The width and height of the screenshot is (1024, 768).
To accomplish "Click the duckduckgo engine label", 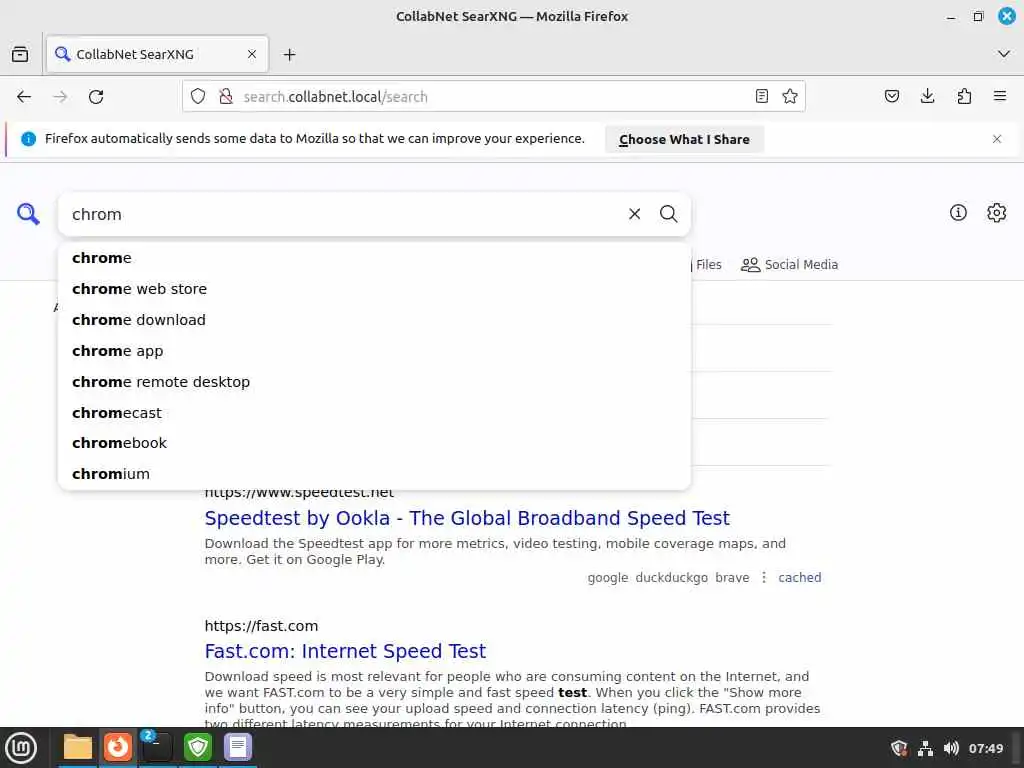I will (671, 577).
